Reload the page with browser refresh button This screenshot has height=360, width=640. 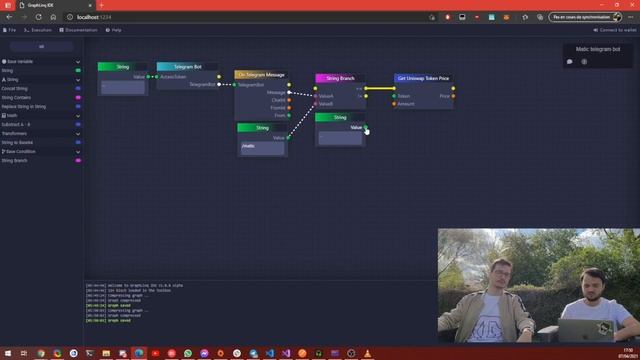pyautogui.click(x=38, y=17)
